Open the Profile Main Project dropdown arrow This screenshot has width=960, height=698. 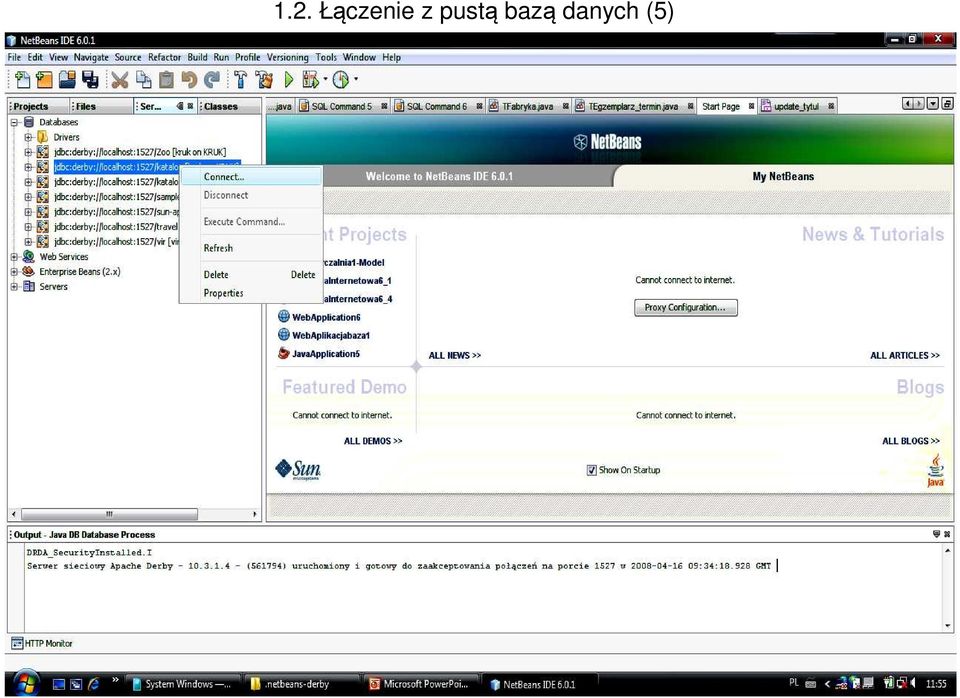click(356, 79)
